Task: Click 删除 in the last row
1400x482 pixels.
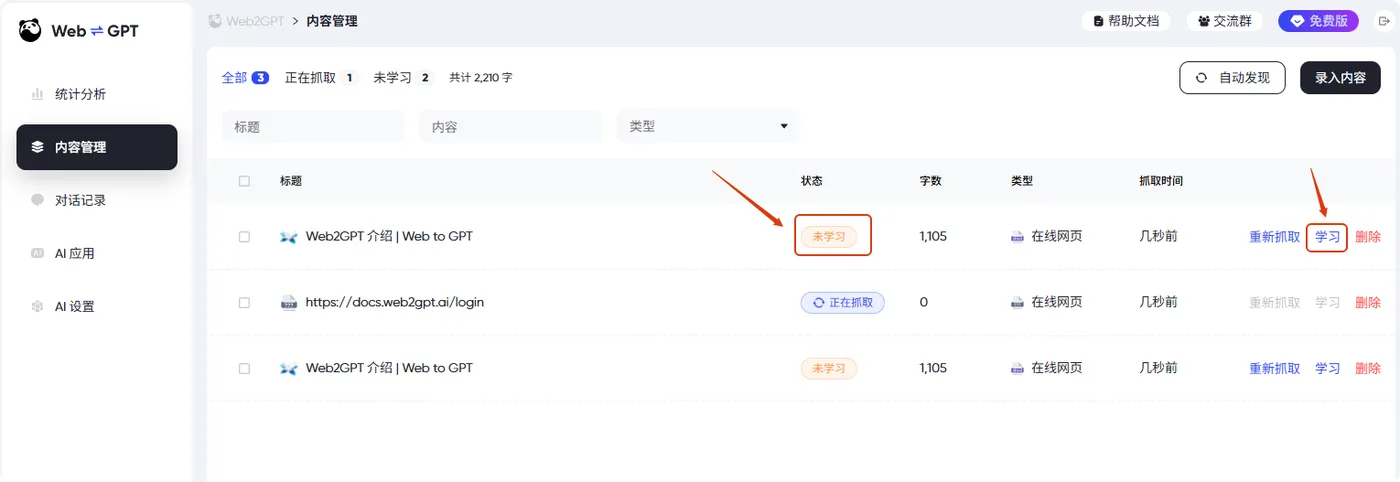Action: tap(1368, 368)
